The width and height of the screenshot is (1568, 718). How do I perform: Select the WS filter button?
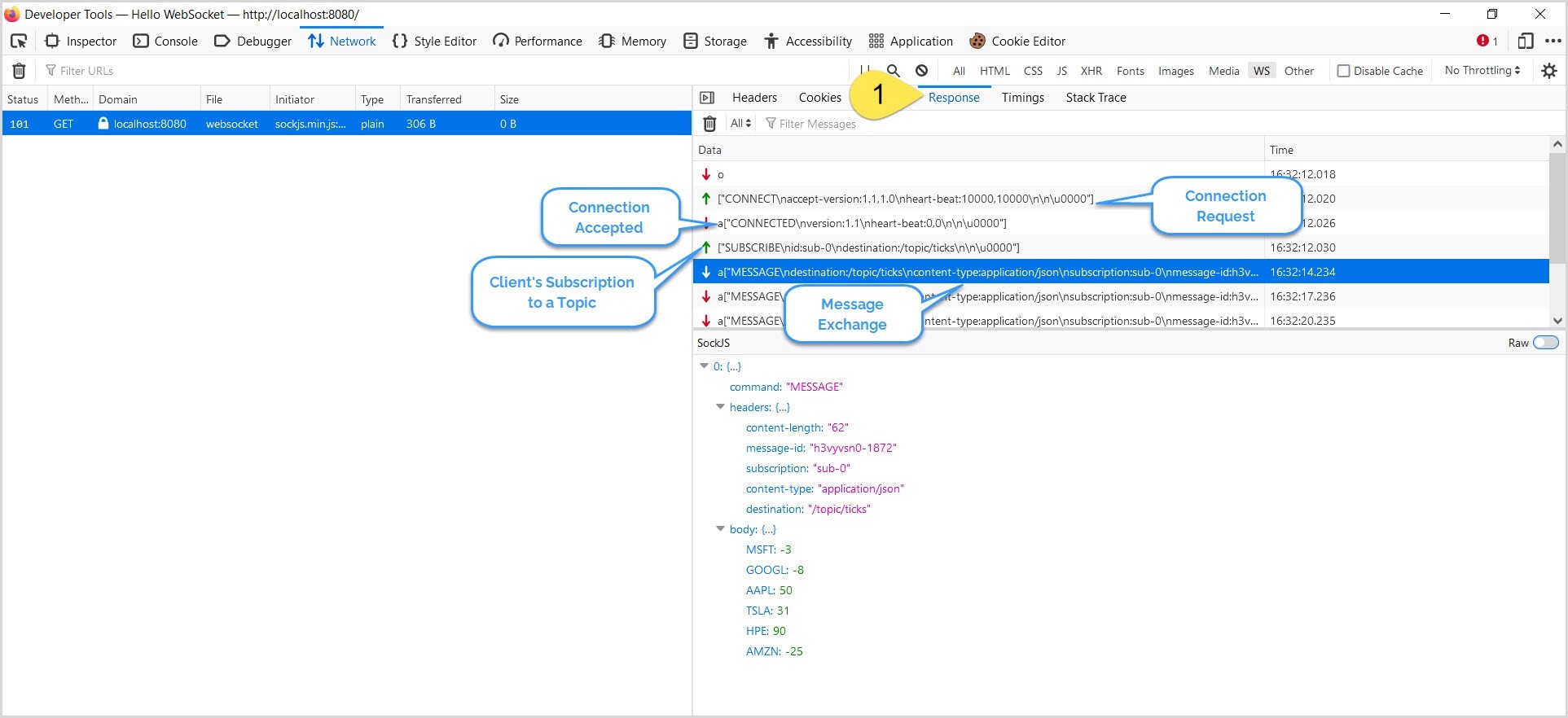point(1261,71)
